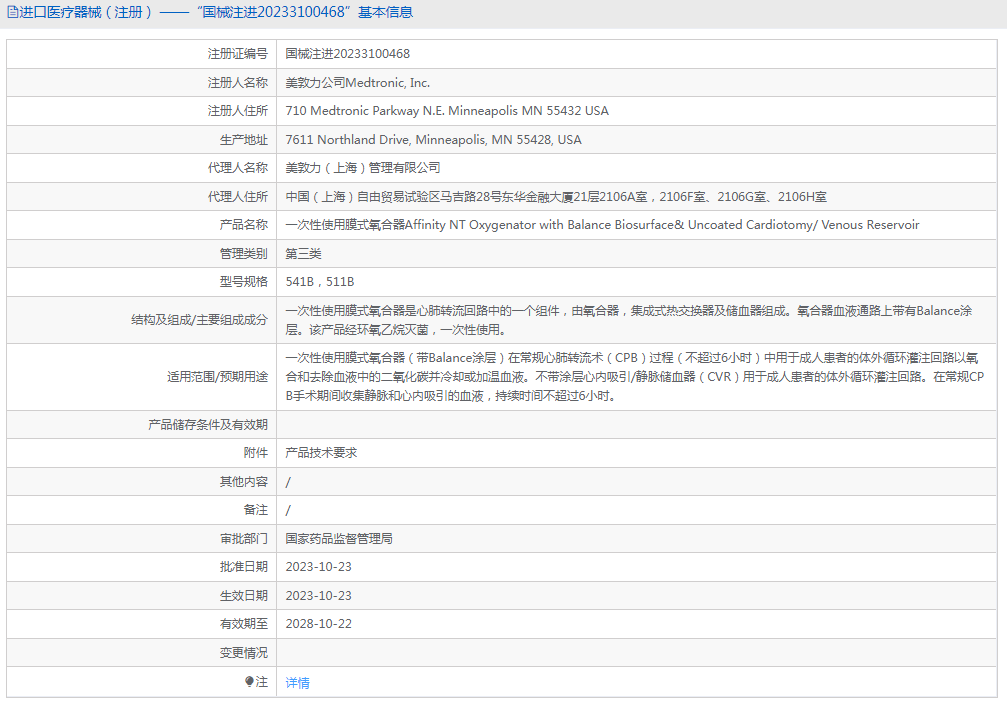Select the 变更情况 label

(x=243, y=653)
